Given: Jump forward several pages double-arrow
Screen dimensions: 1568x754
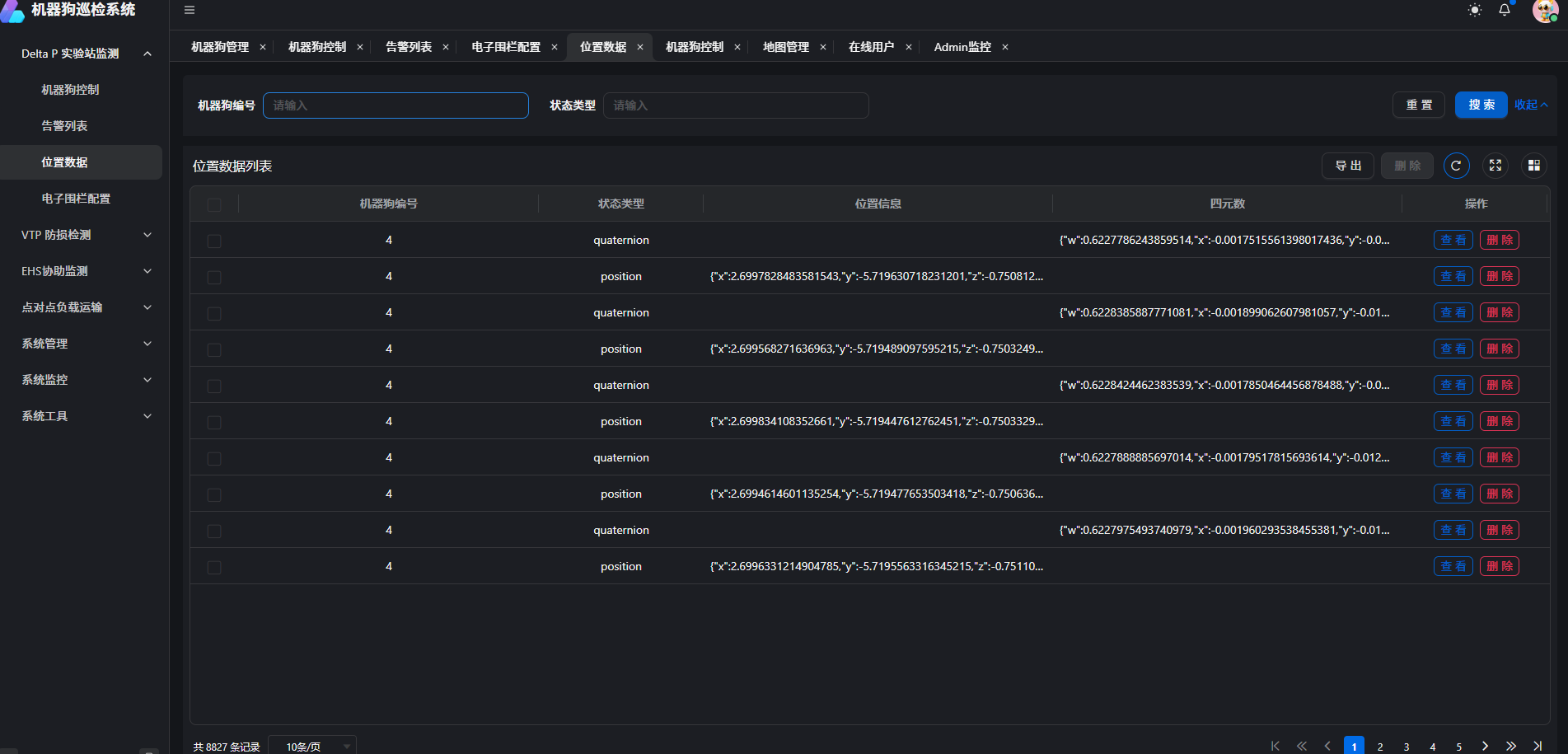Looking at the screenshot, I should coord(1511,746).
